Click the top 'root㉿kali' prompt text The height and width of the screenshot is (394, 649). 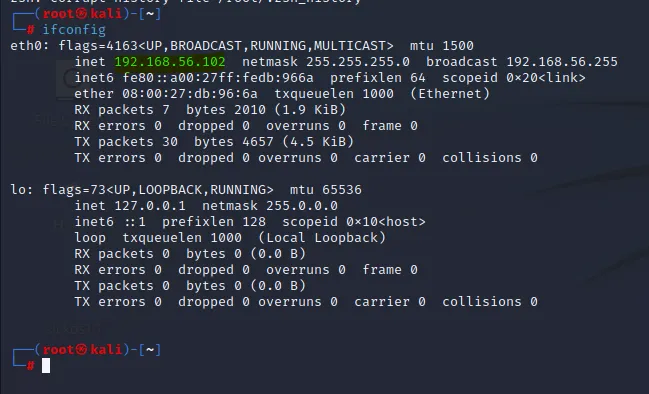(x=82, y=14)
